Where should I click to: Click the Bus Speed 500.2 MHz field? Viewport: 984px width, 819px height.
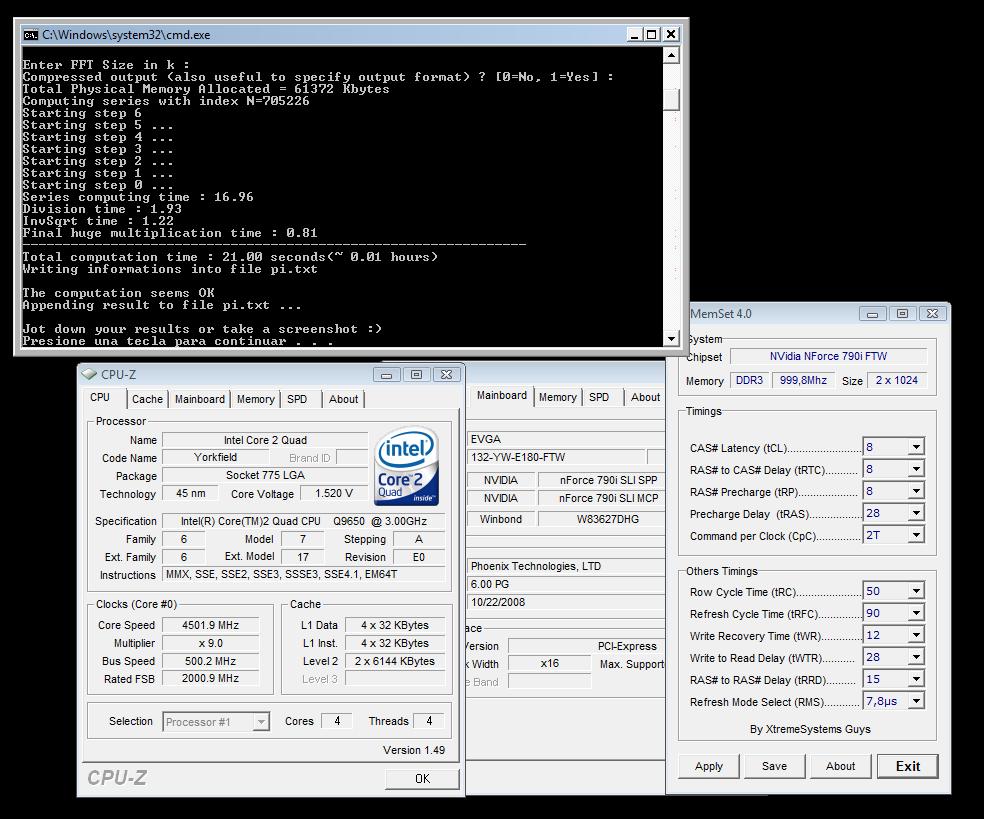tap(210, 661)
